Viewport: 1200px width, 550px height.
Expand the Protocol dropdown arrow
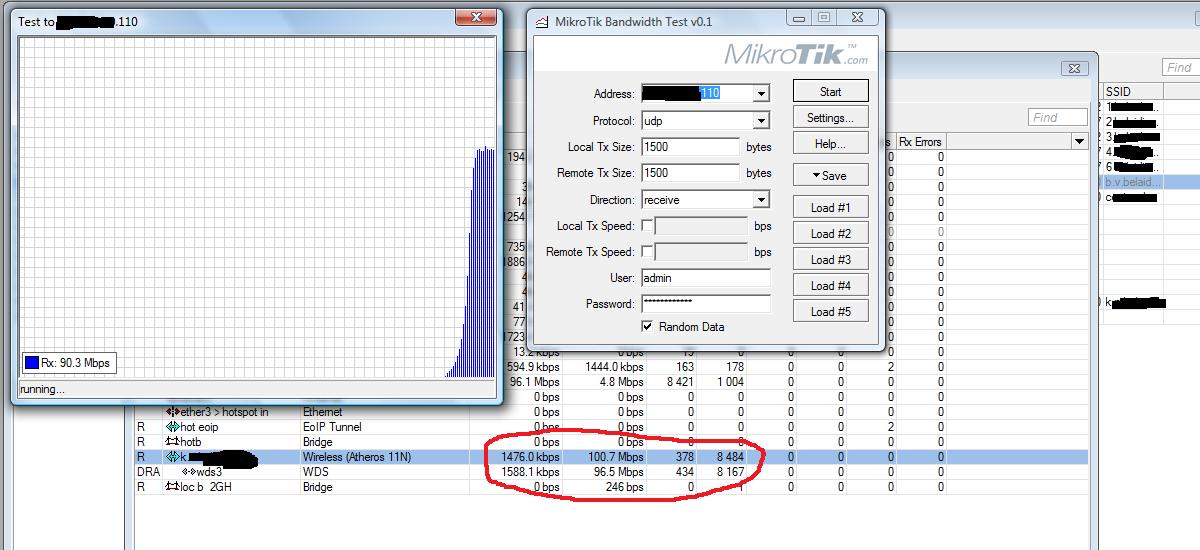pyautogui.click(x=762, y=120)
